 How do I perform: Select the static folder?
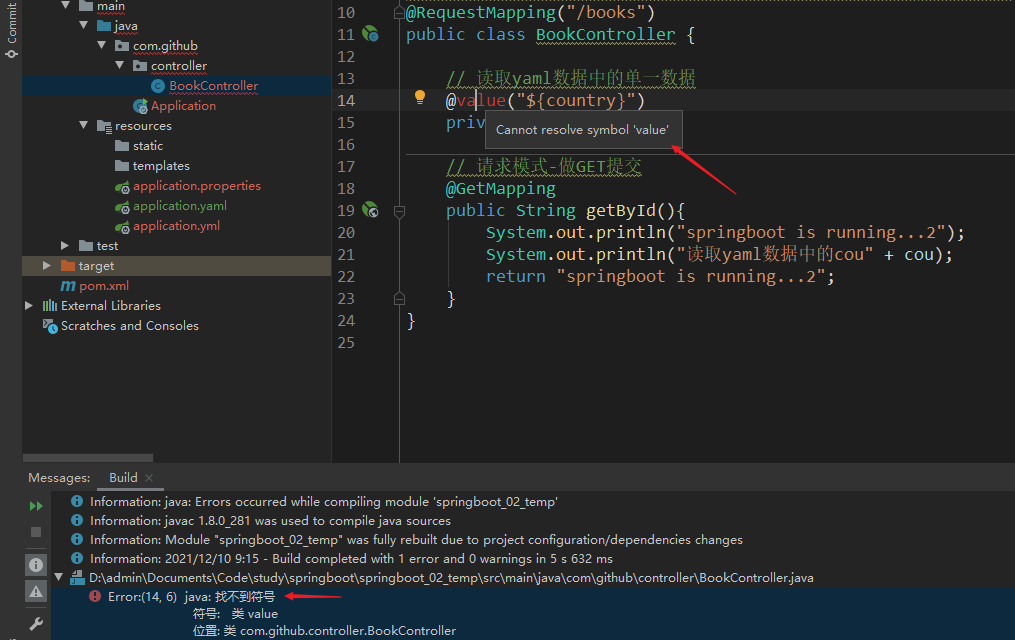click(x=148, y=146)
